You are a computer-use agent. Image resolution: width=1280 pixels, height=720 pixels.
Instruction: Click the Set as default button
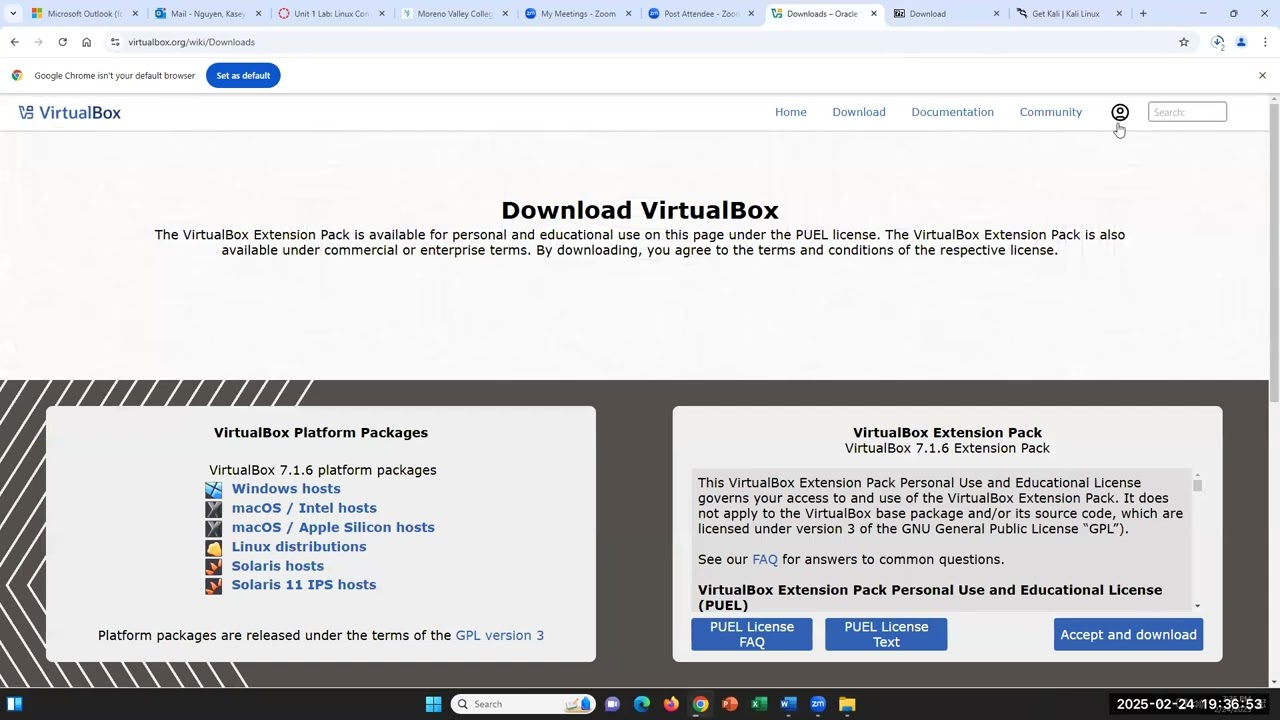click(243, 75)
